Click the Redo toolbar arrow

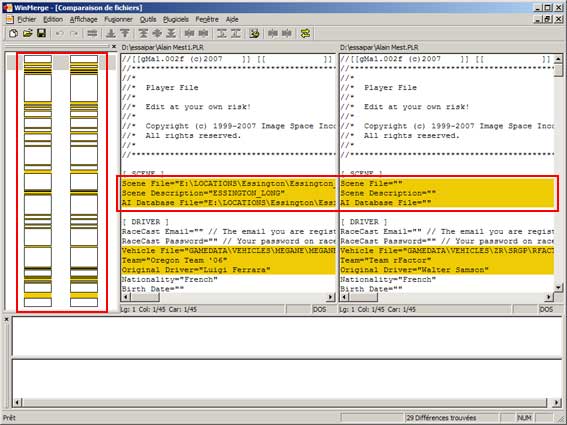[x=74, y=34]
